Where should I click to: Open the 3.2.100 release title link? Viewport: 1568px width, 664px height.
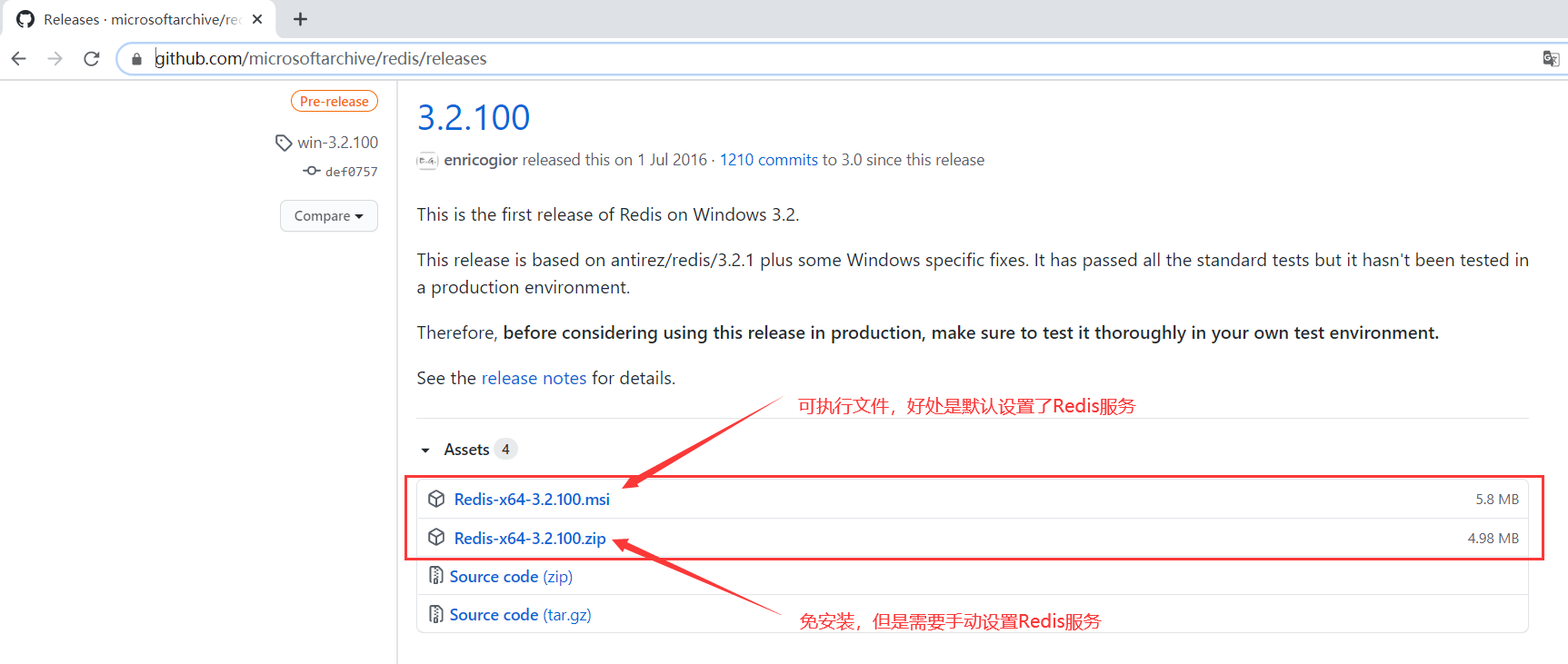[473, 118]
